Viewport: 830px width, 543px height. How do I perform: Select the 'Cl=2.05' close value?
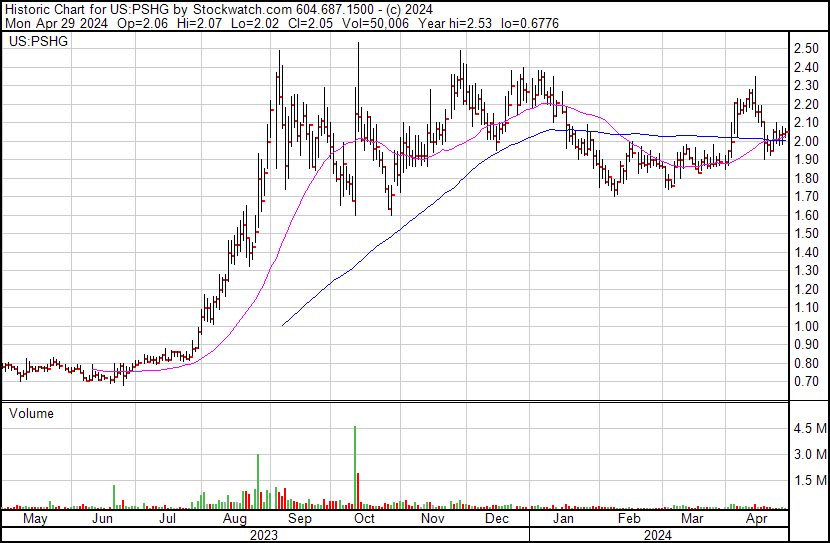click(x=310, y=23)
